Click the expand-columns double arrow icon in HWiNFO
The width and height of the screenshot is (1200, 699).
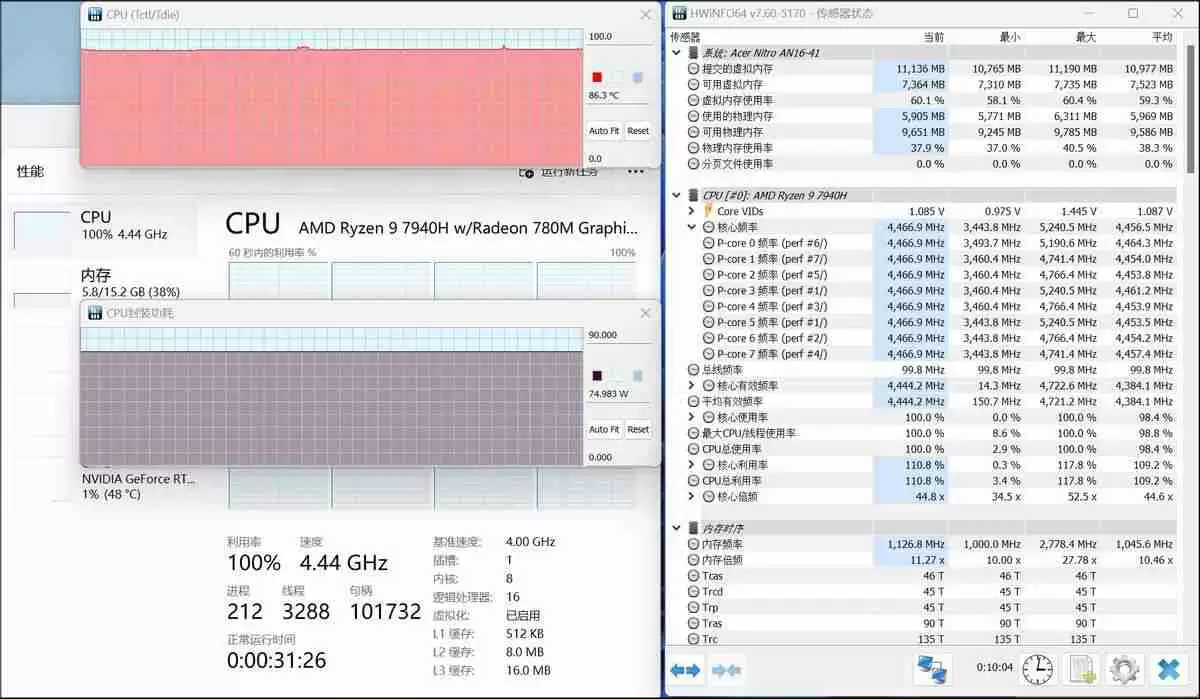[x=685, y=670]
